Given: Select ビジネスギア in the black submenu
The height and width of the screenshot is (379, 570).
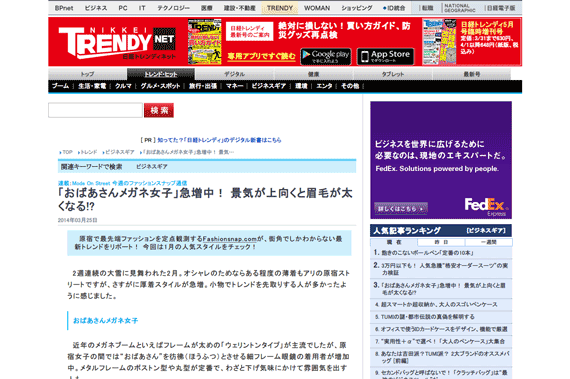Looking at the screenshot, I should [269, 86].
